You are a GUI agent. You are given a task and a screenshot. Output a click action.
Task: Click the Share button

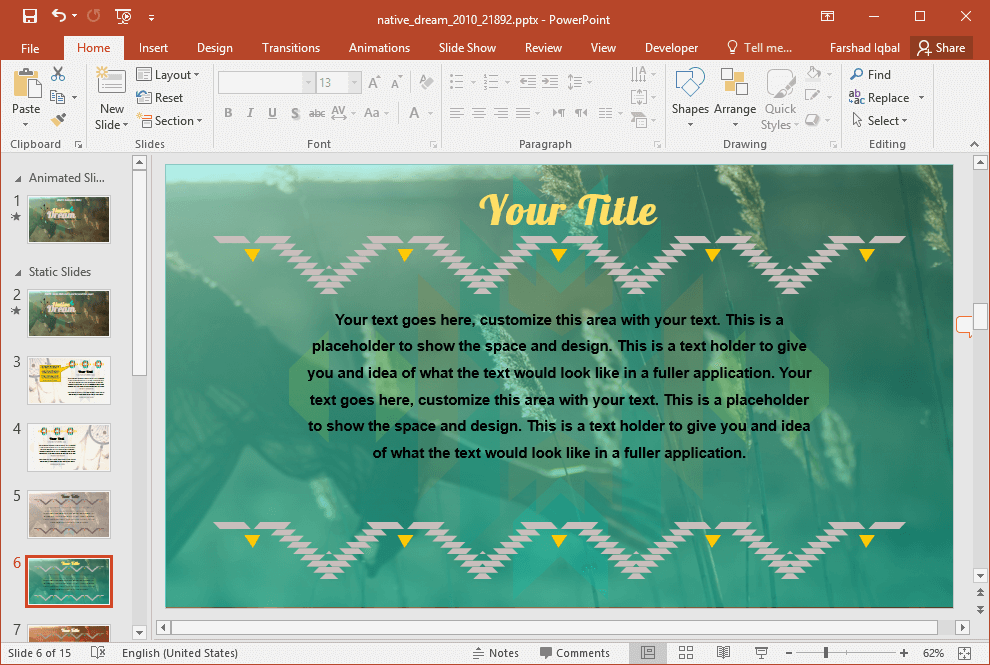tap(941, 48)
